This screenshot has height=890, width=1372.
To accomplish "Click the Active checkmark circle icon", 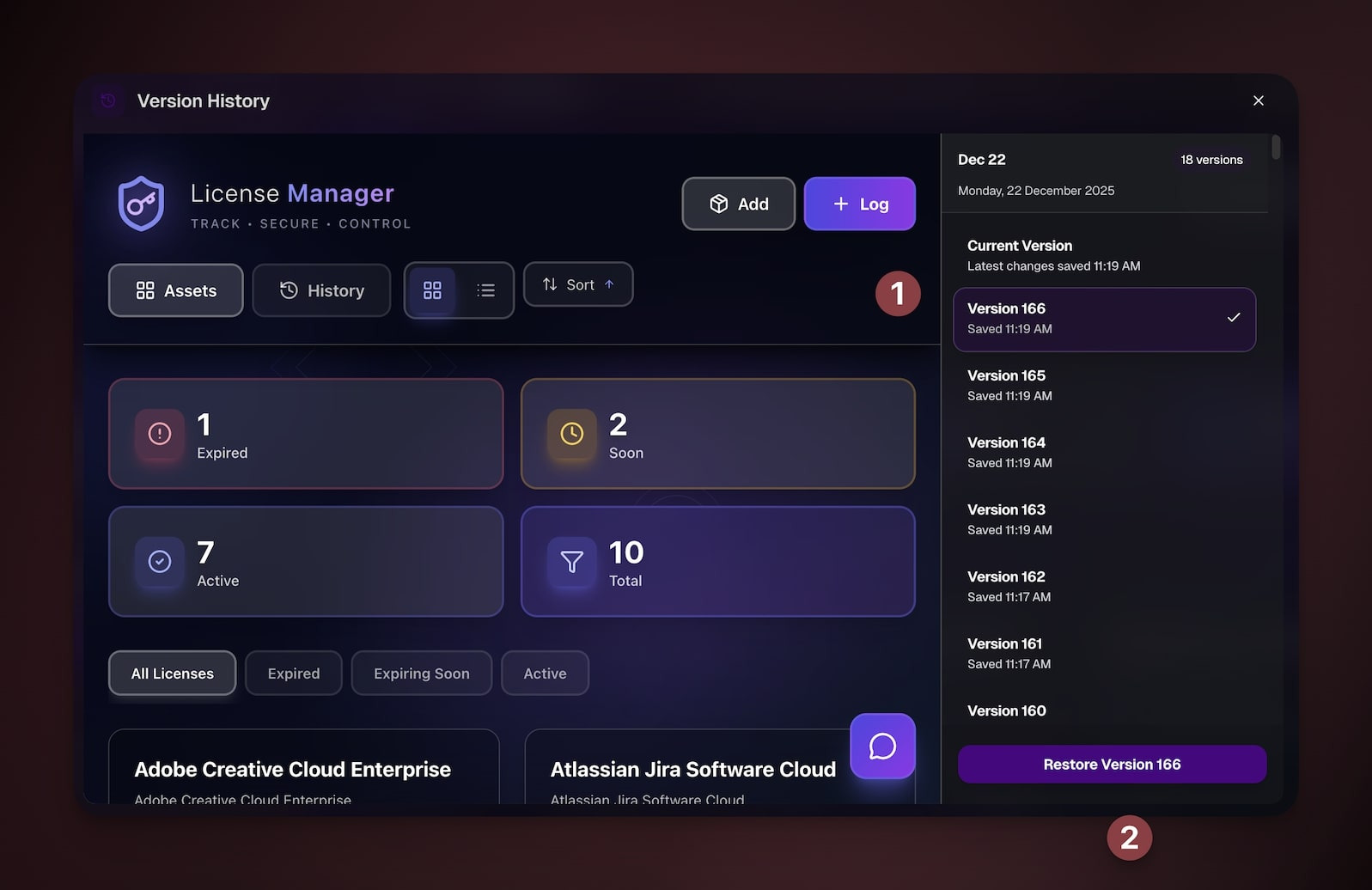I will [x=160, y=562].
